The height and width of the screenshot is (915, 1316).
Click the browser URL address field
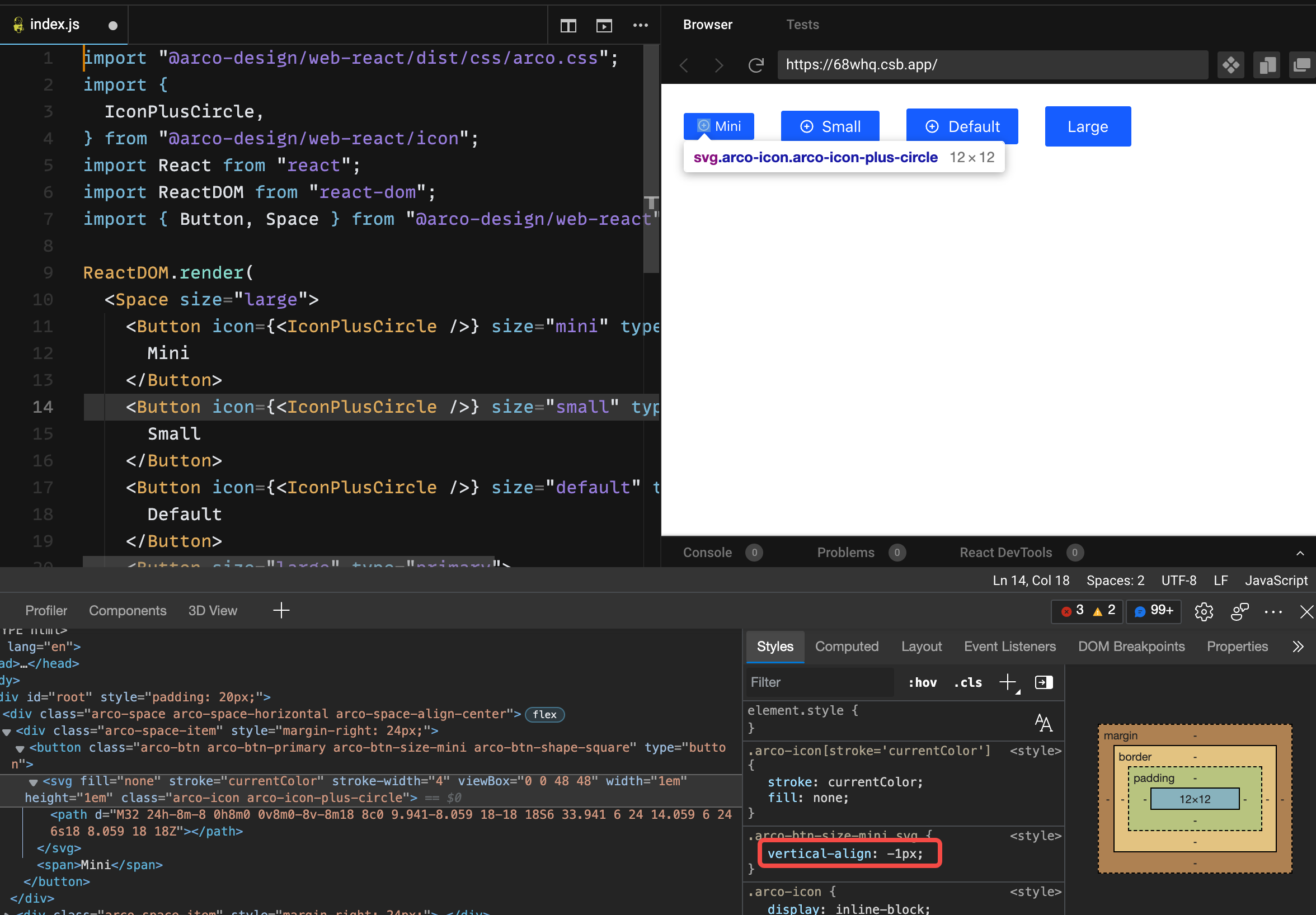[x=992, y=65]
